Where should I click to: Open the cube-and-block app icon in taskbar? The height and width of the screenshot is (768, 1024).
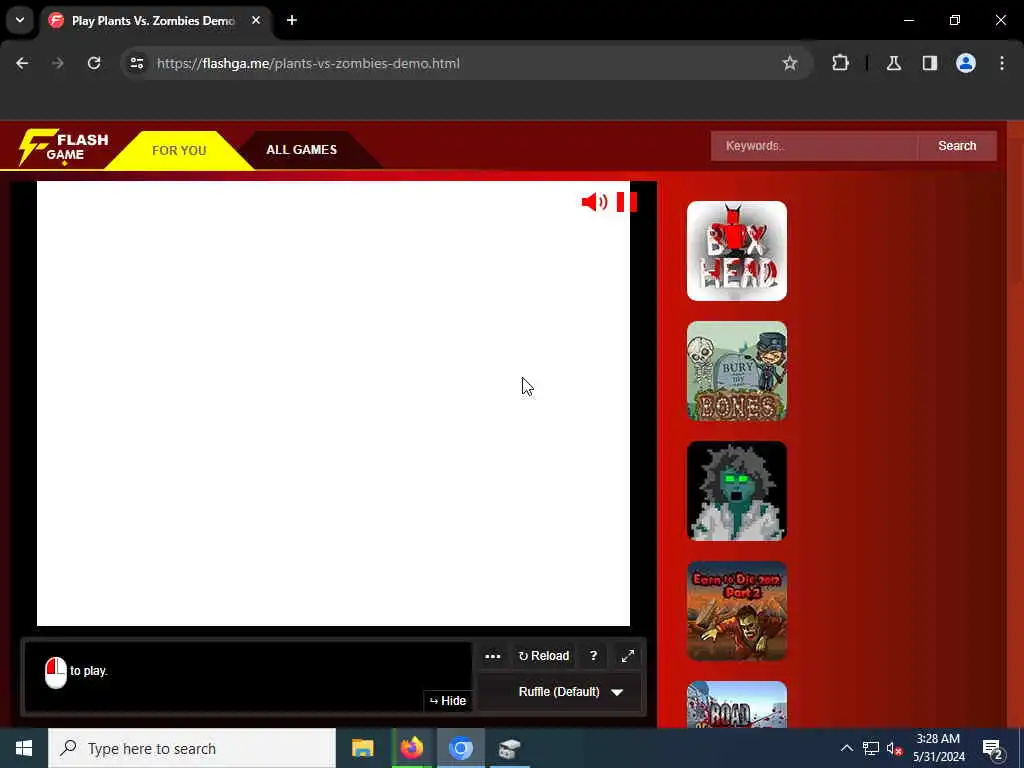pos(509,748)
